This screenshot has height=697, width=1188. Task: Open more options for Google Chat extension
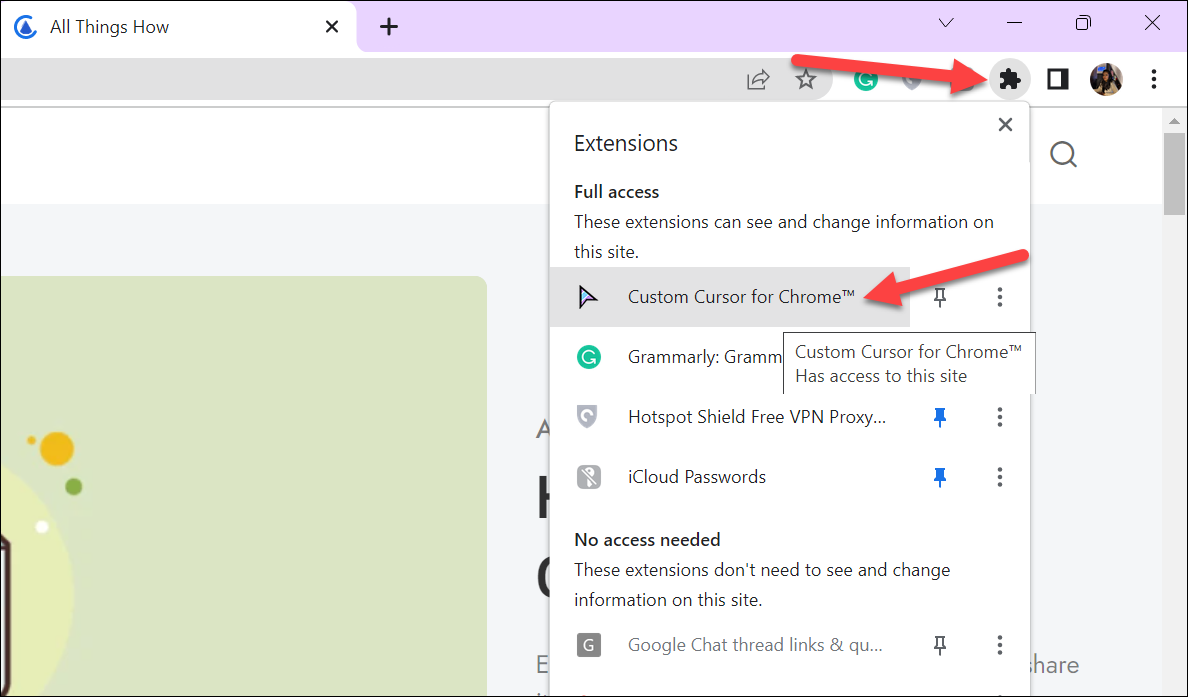coord(999,645)
